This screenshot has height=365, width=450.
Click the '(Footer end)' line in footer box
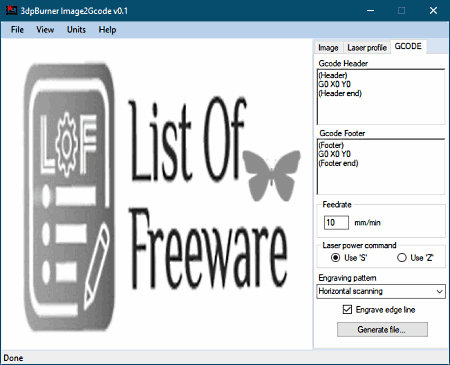[x=338, y=163]
